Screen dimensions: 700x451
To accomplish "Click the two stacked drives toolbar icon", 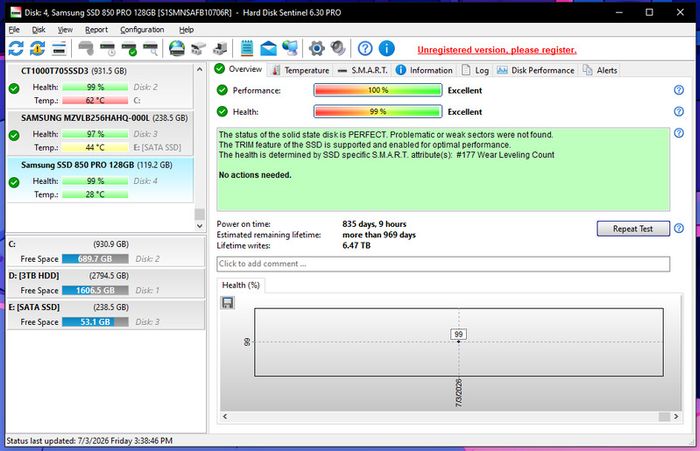I will pos(198,48).
